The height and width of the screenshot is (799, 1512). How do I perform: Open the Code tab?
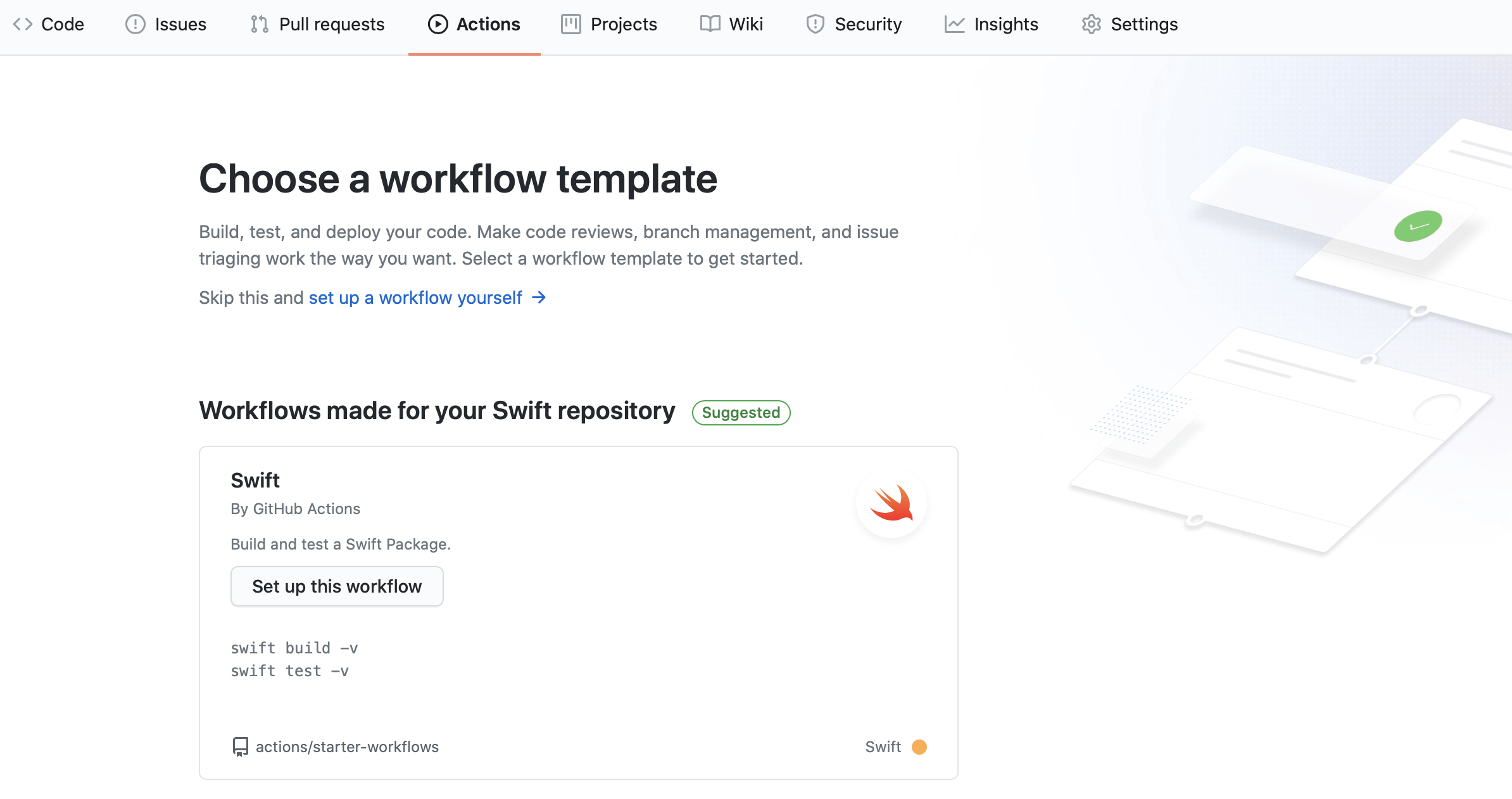[49, 24]
